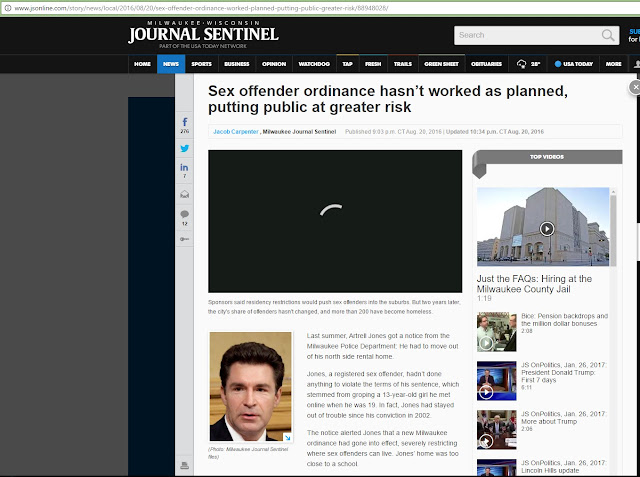Screen dimensions: 640x477
Task: Play the Bice pension backdrops video
Action: pyautogui.click(x=486, y=343)
